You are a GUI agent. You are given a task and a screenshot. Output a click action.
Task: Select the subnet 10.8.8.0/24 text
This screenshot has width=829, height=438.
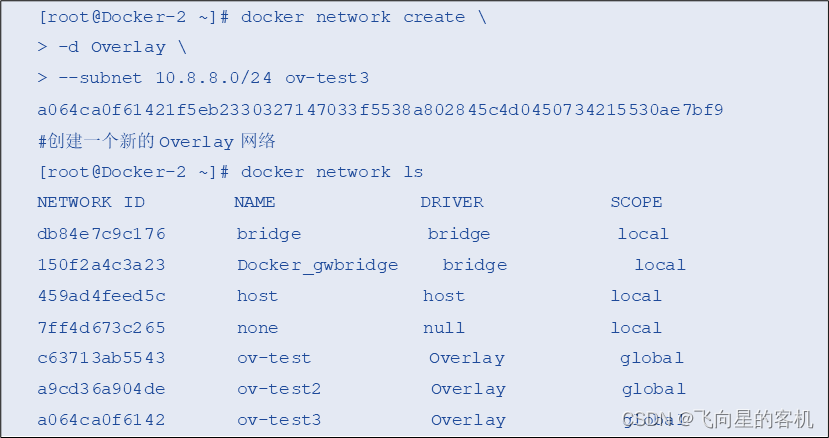pyautogui.click(x=214, y=78)
